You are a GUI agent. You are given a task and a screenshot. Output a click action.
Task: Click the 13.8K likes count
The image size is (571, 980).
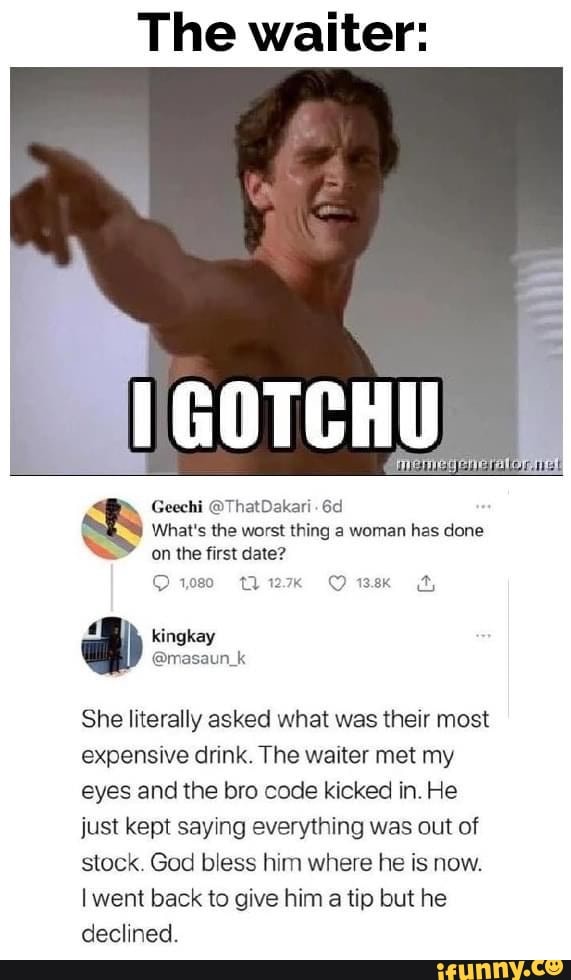[x=373, y=584]
